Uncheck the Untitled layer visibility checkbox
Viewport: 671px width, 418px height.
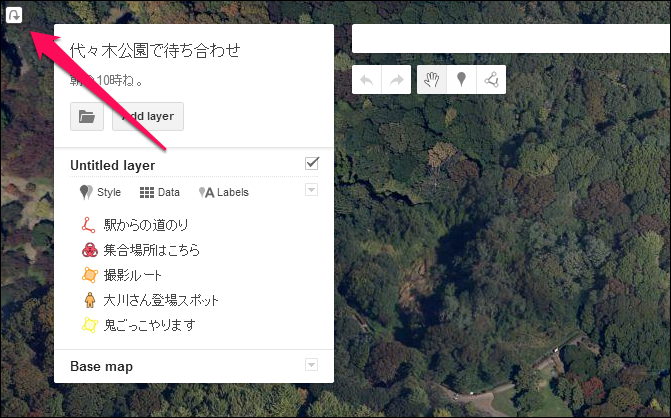[312, 163]
